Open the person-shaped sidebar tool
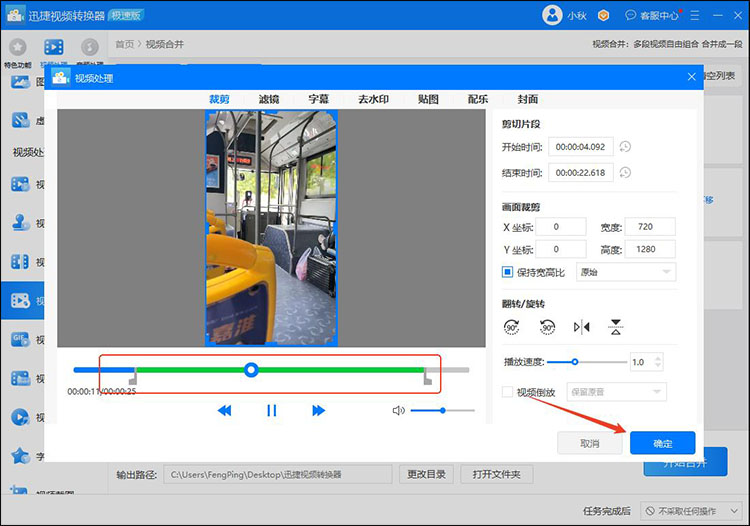This screenshot has height=526, width=750. tap(20, 222)
